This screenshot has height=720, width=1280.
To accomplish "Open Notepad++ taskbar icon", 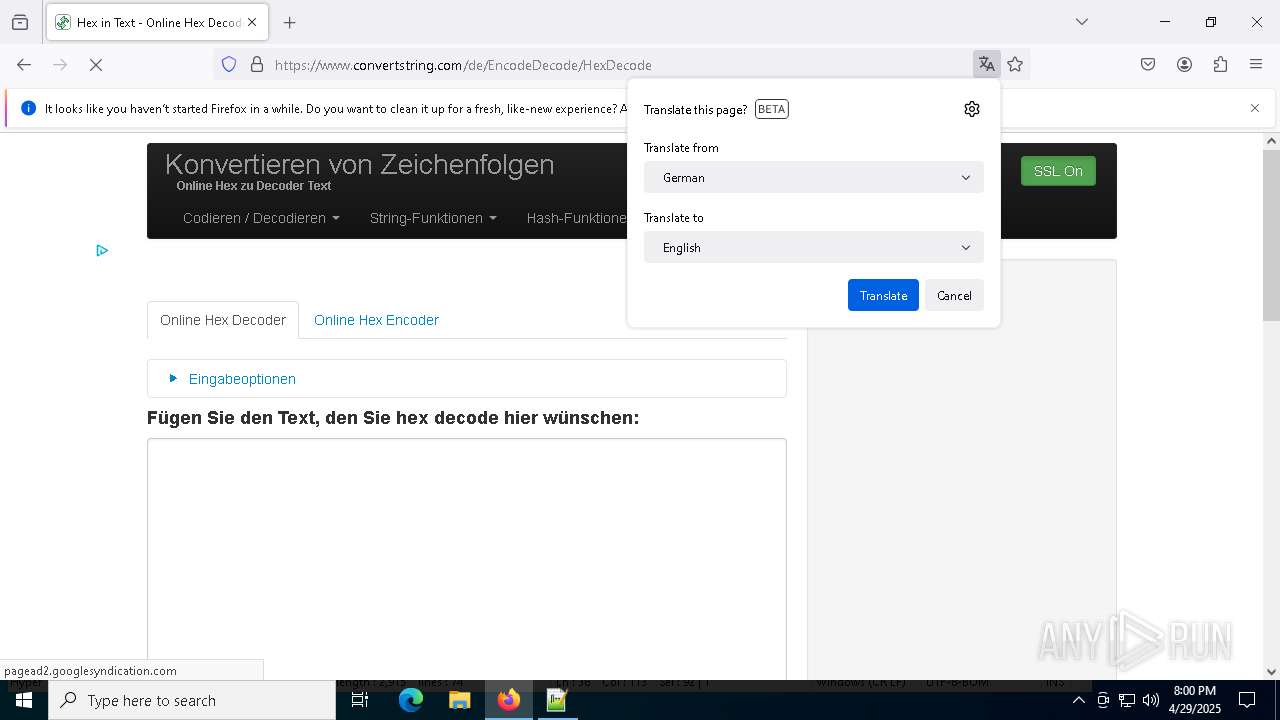I will (557, 700).
